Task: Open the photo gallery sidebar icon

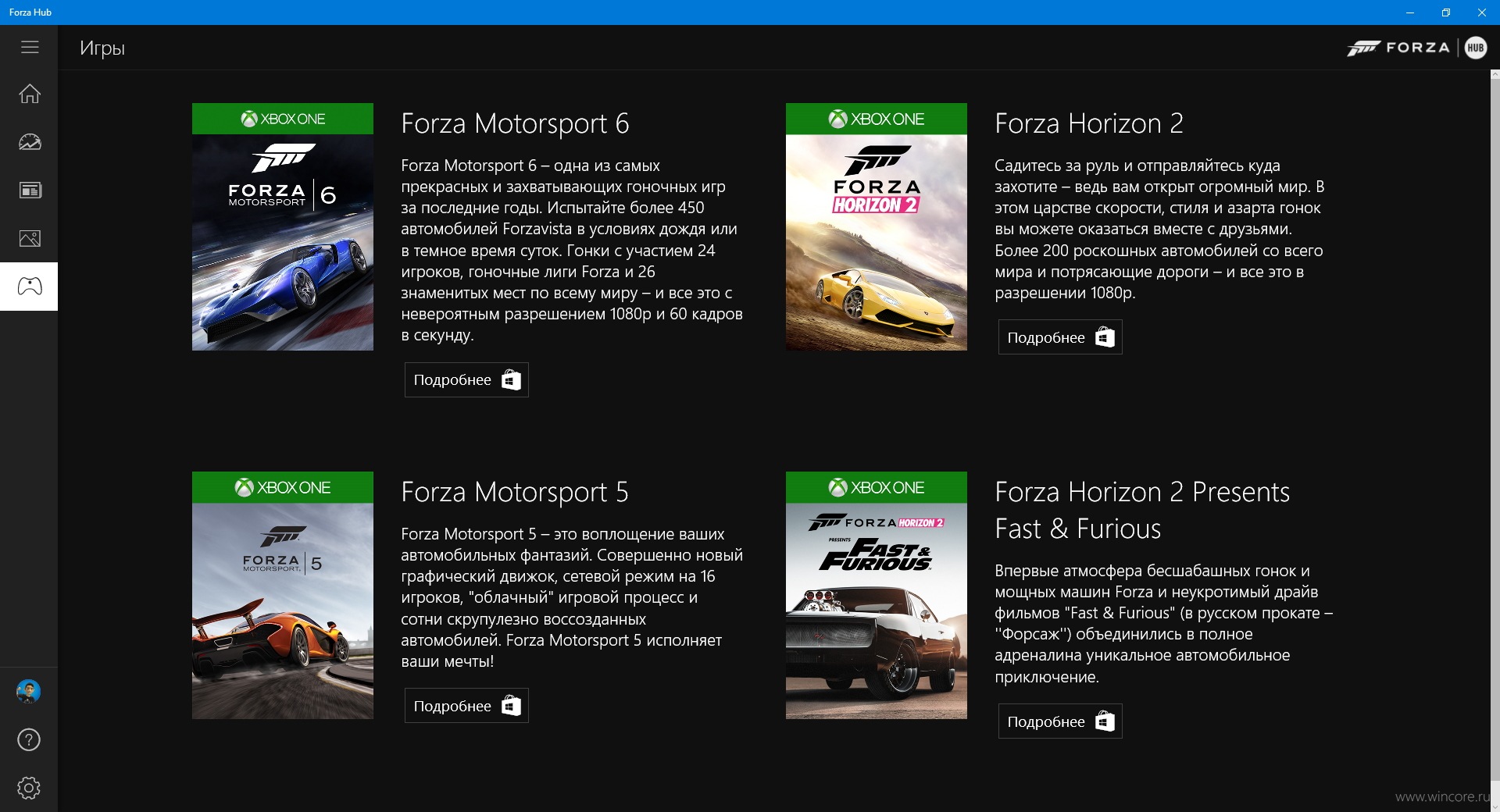Action: [x=30, y=239]
